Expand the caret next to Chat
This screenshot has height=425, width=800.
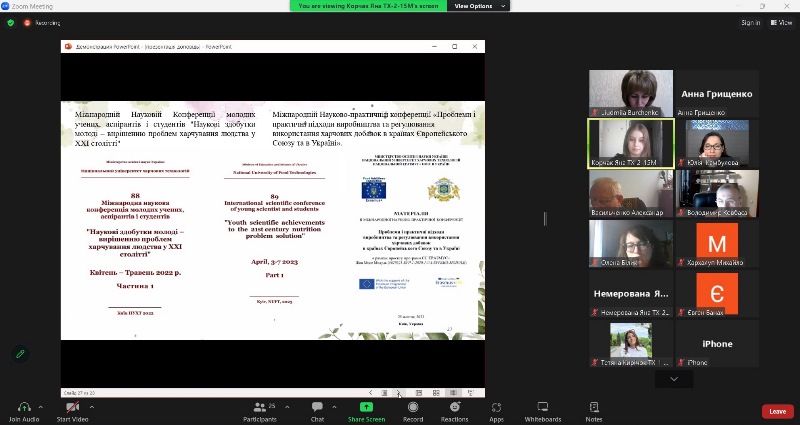pos(334,407)
